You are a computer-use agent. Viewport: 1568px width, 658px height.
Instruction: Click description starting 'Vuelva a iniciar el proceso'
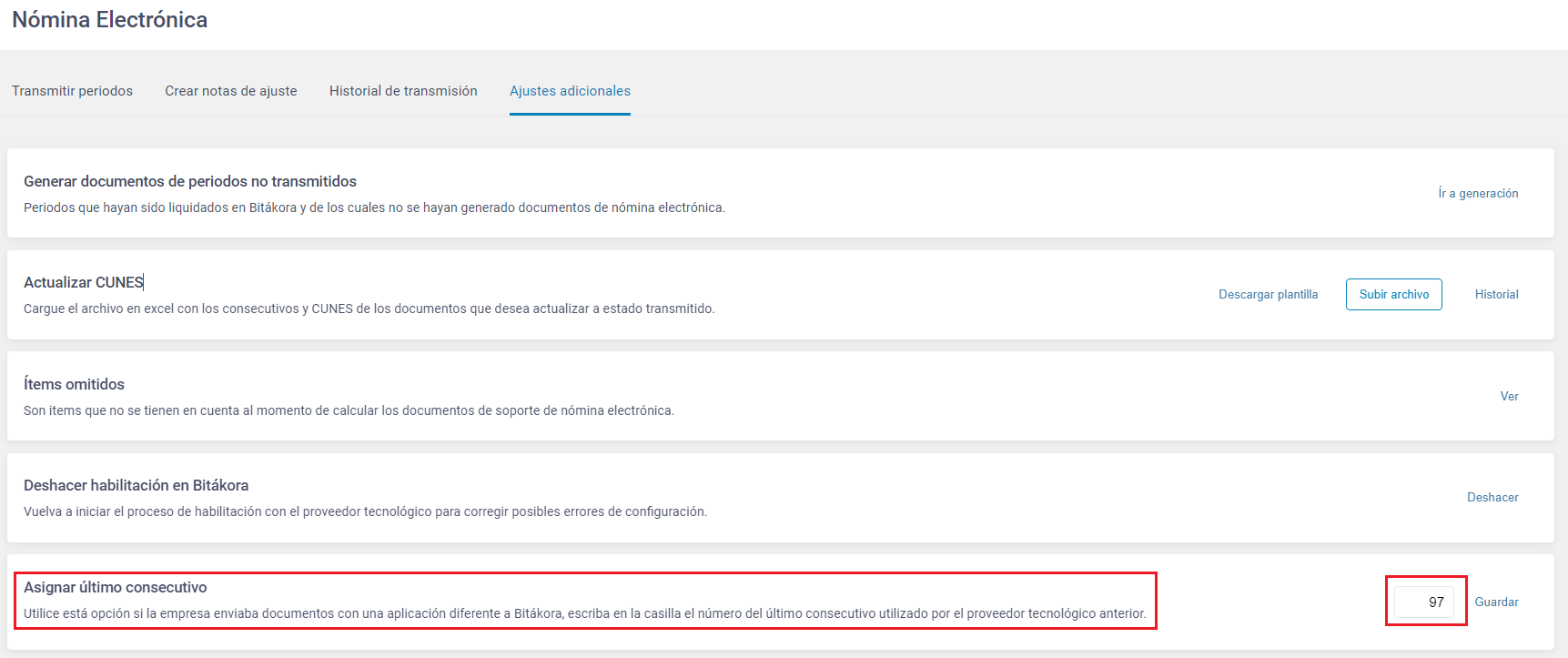[365, 511]
